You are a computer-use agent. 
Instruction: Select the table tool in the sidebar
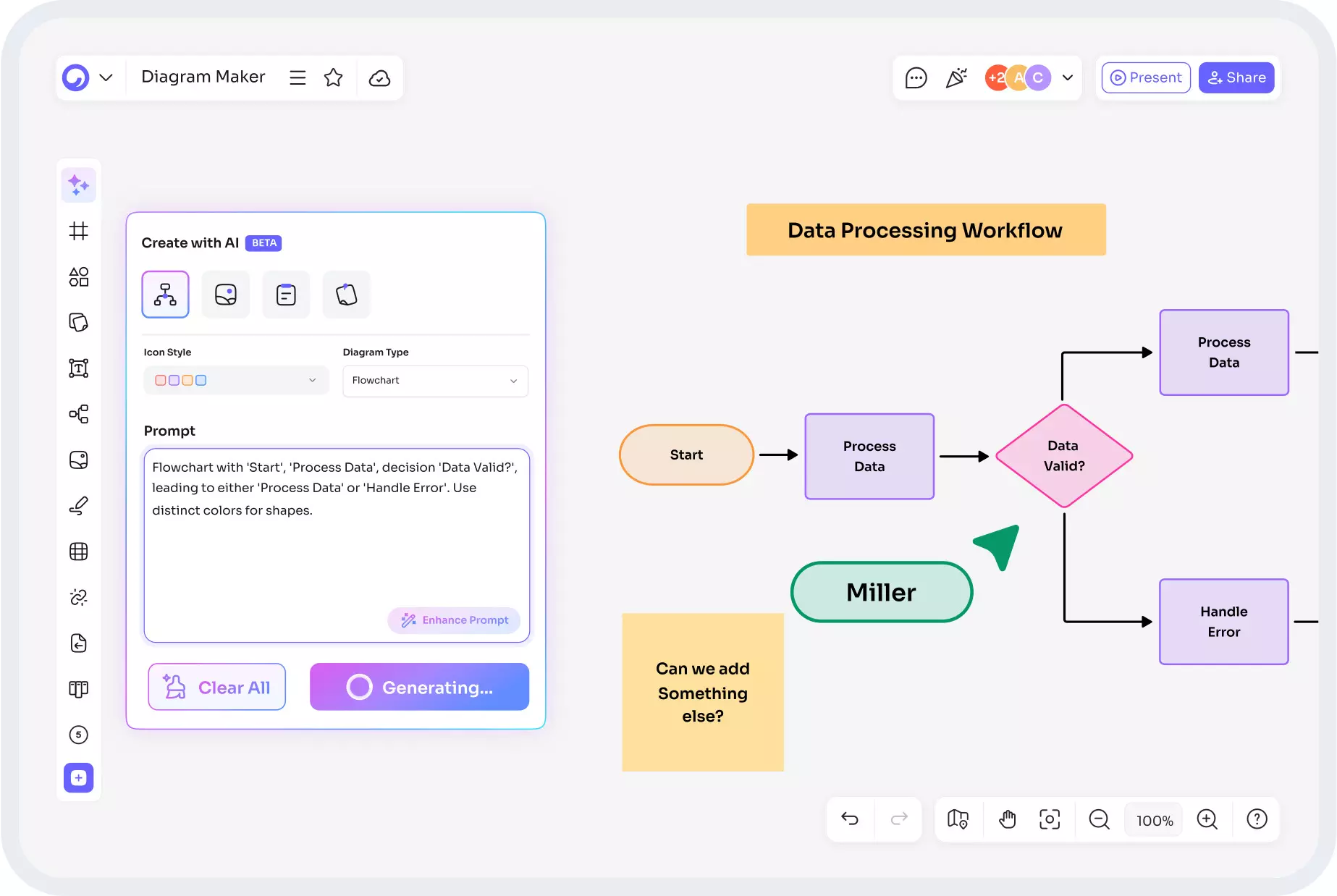pos(78,551)
